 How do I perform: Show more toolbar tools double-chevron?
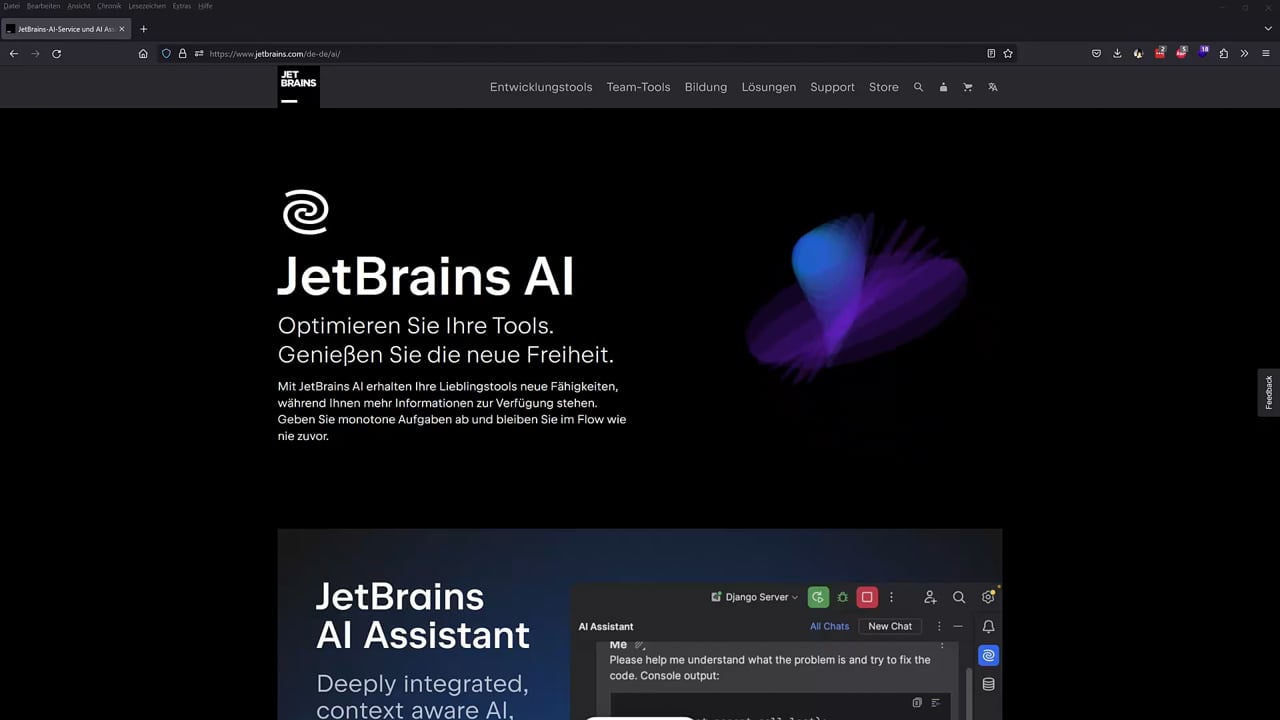[x=1244, y=54]
